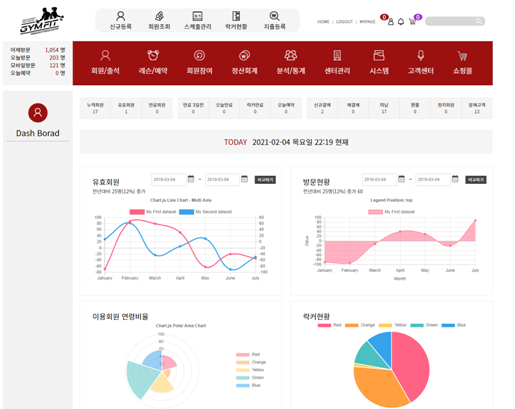Screen dimensions: 515x409
Task: Open the user profile icon in header
Action: (391, 22)
